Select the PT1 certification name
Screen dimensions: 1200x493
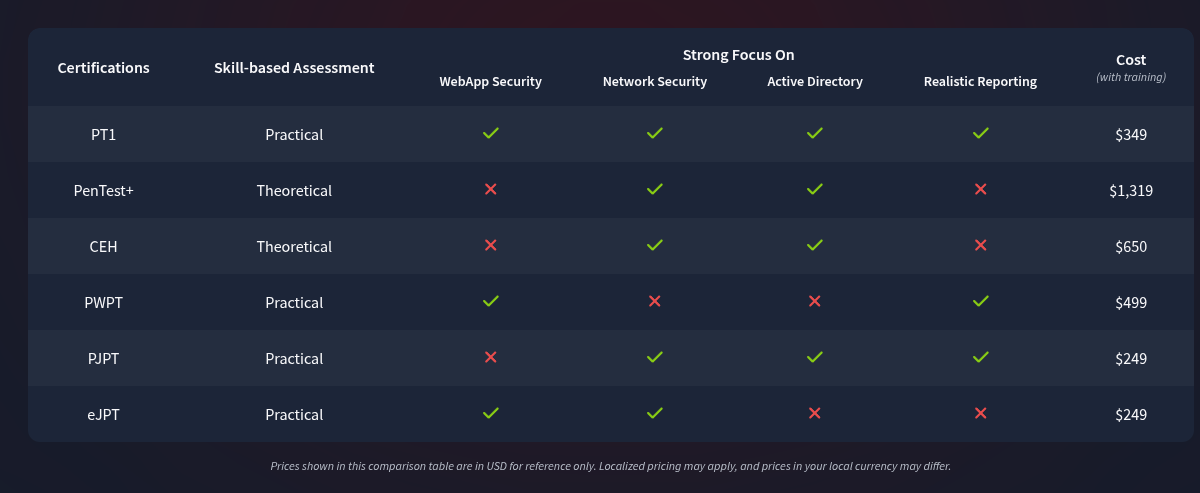click(103, 134)
